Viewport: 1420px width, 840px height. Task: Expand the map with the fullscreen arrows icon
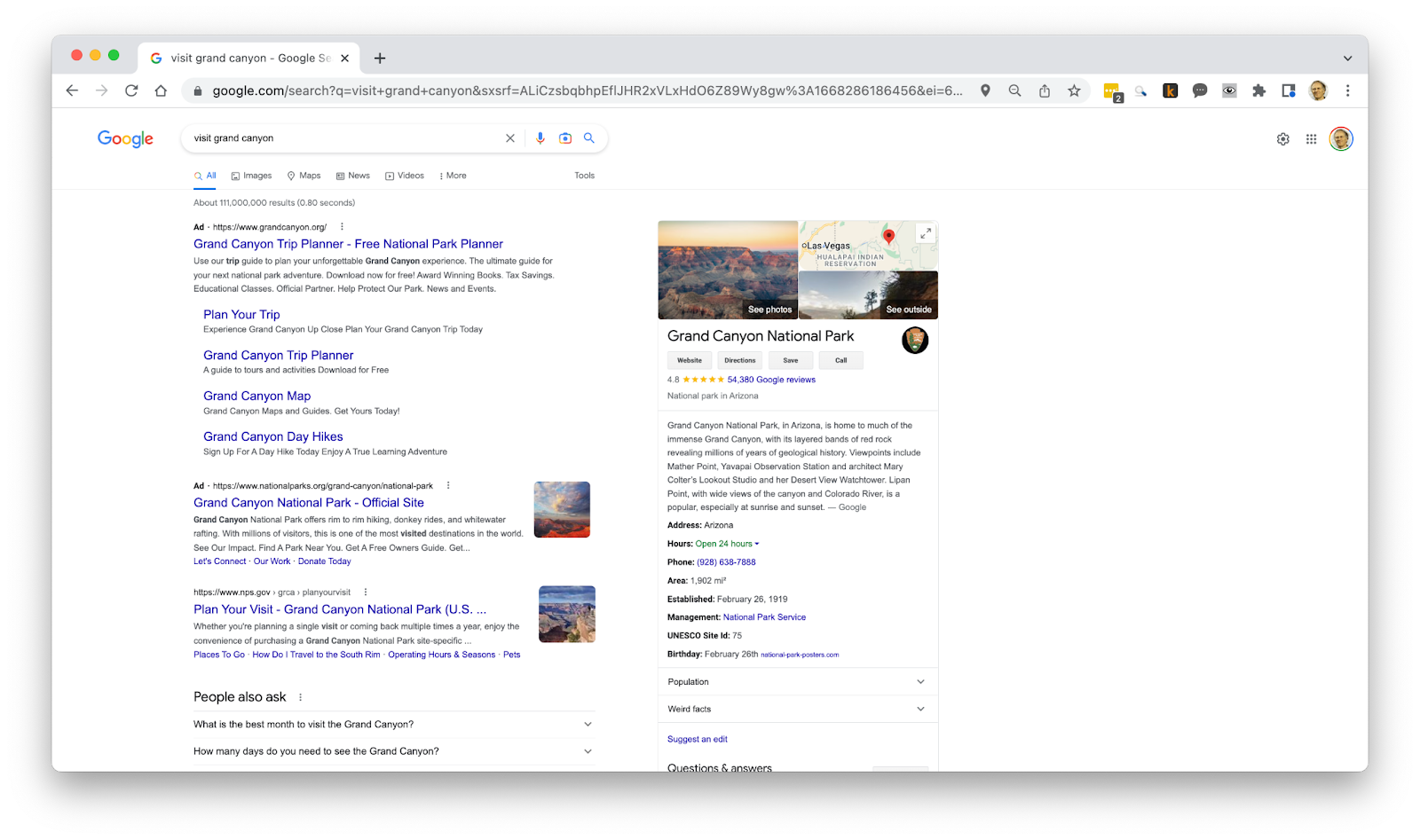pyautogui.click(x=926, y=233)
